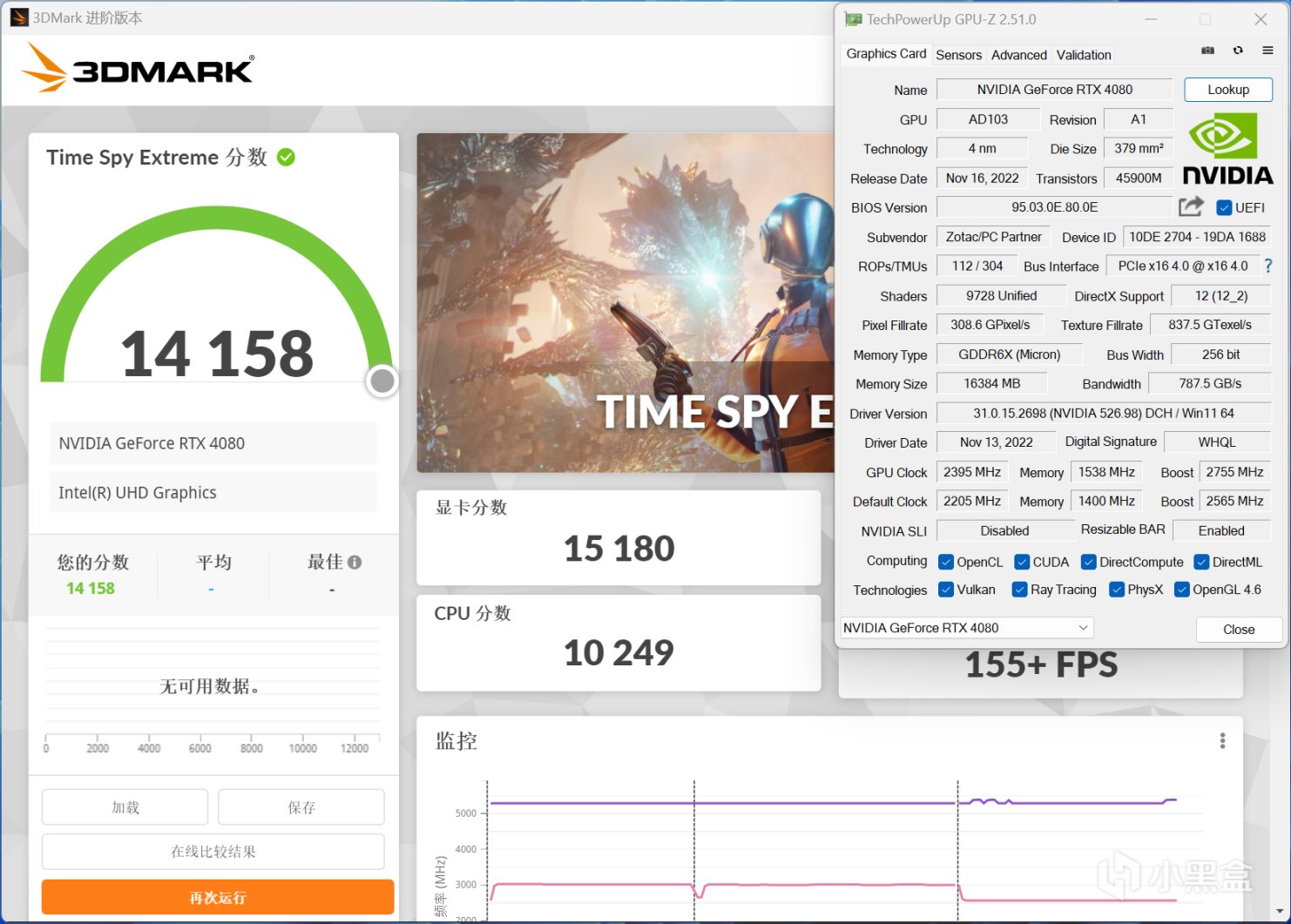Click the Memory Size 16384 MB field
Viewport: 1291px width, 924px height.
click(991, 384)
